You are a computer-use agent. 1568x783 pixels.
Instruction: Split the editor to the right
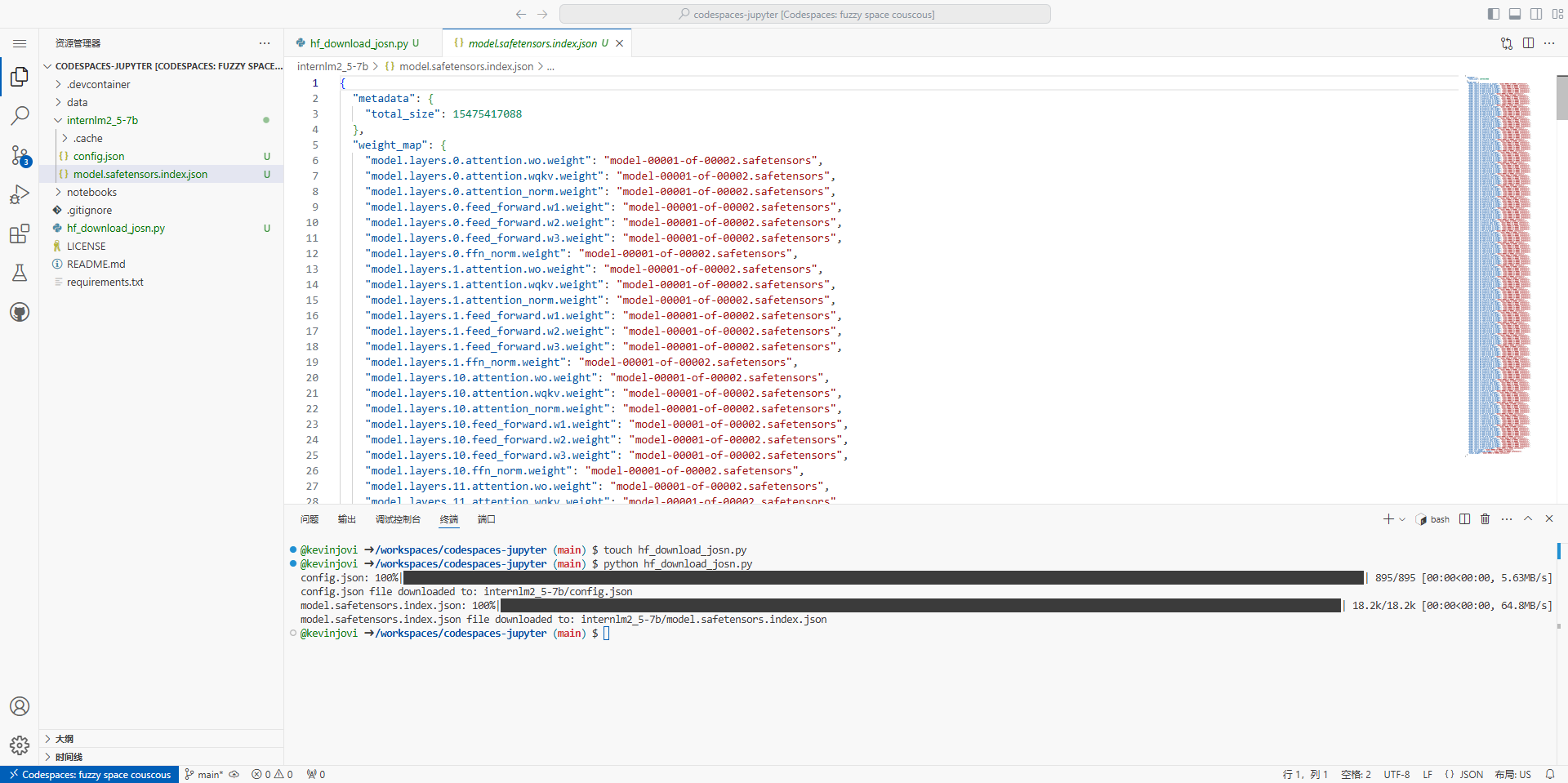tap(1528, 43)
